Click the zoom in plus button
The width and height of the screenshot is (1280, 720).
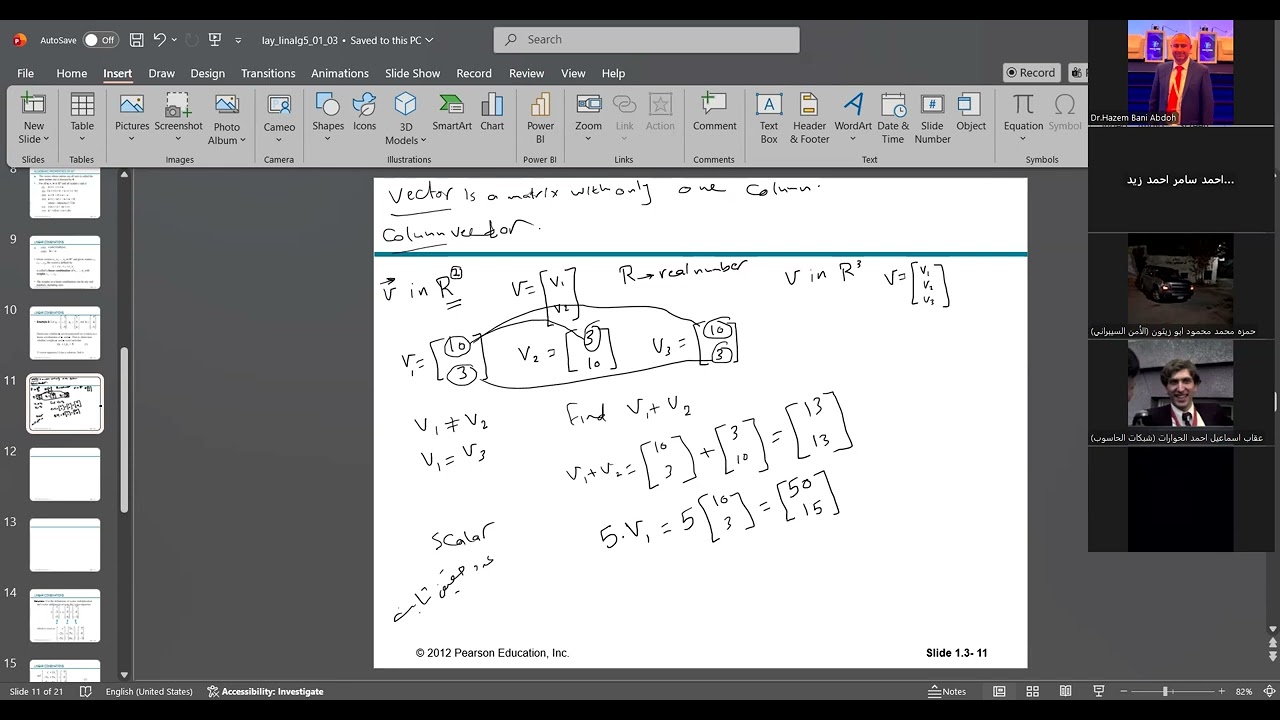point(1221,691)
